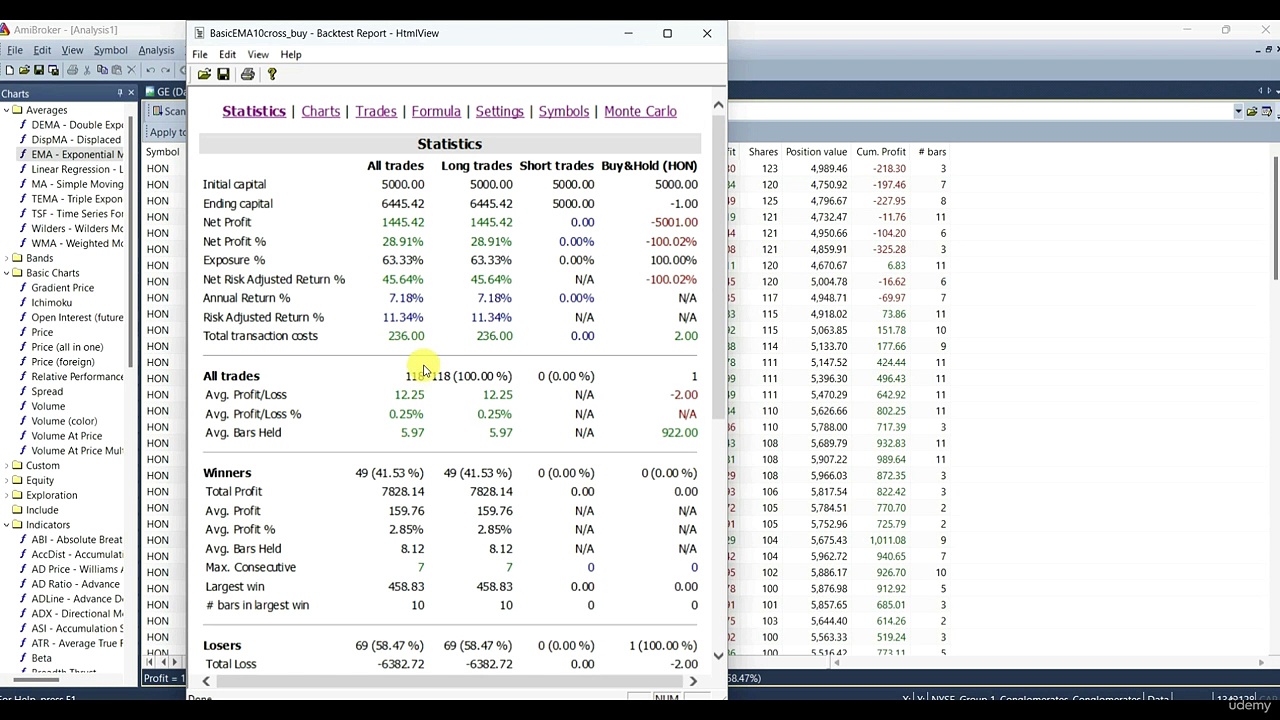The width and height of the screenshot is (1280, 720).
Task: Pin the Charts panel
Action: [119, 93]
